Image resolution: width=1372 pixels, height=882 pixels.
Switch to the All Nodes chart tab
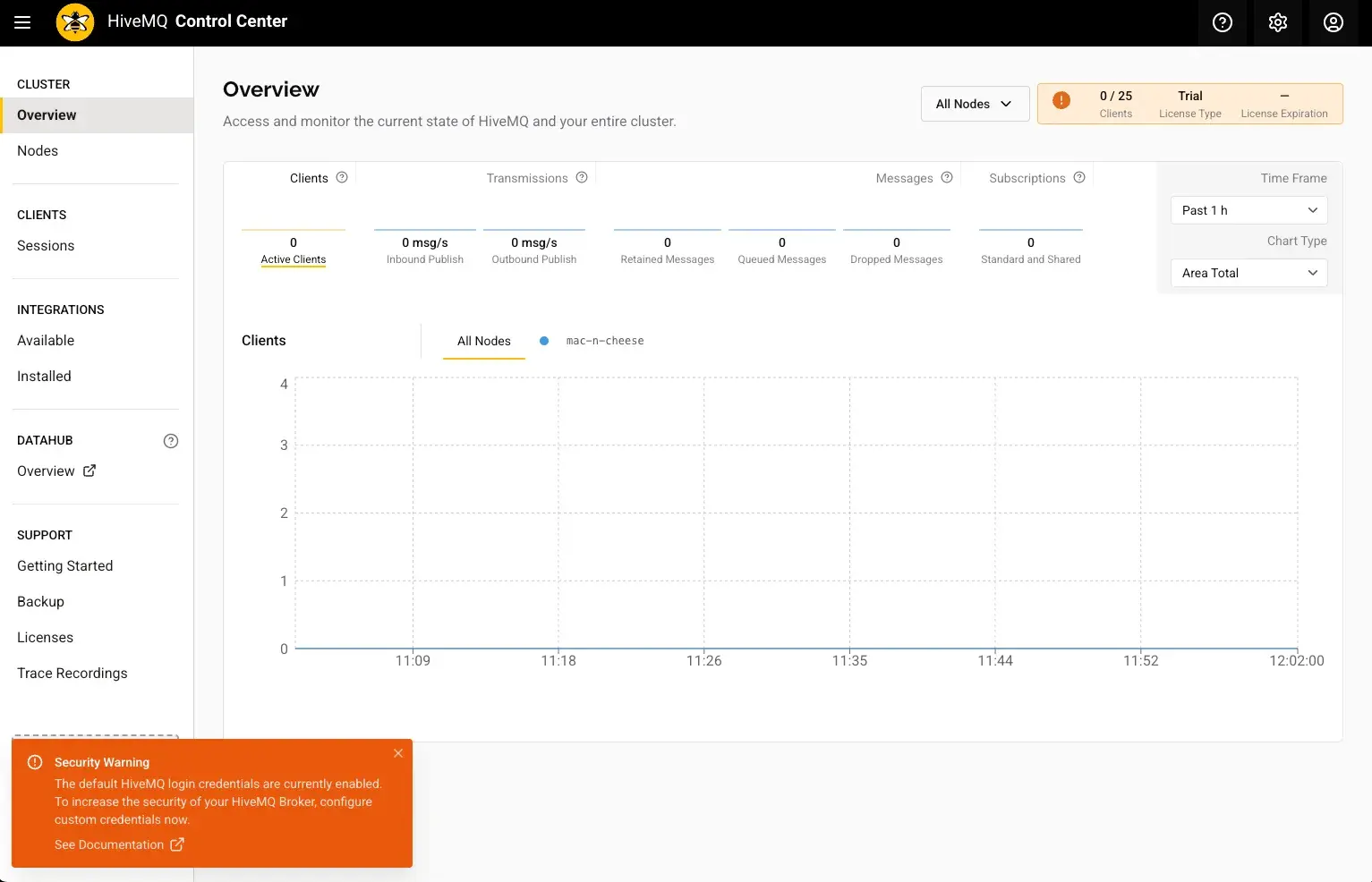484,341
